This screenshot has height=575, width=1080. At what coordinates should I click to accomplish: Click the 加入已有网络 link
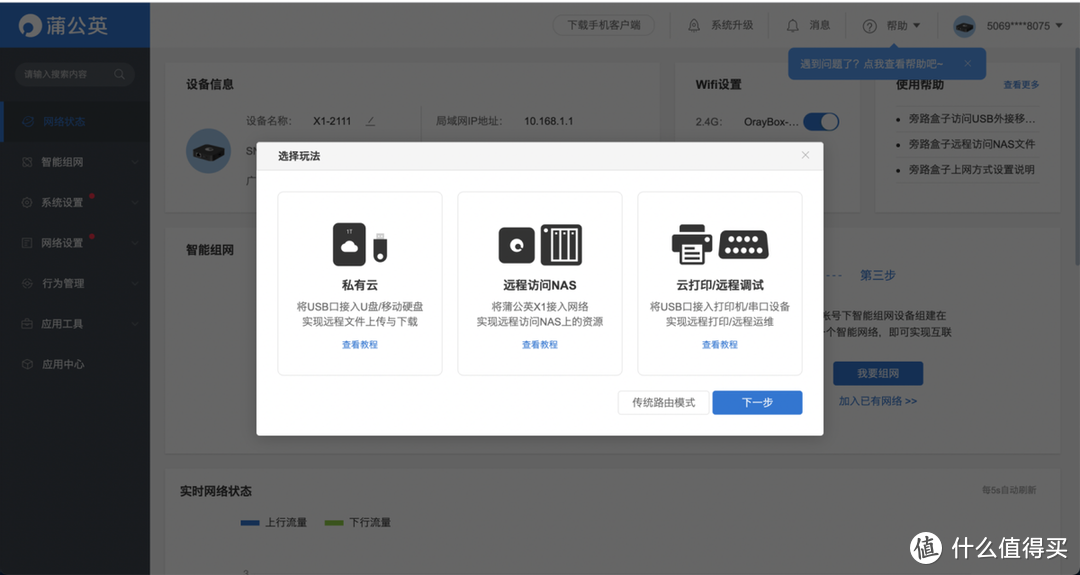(878, 401)
